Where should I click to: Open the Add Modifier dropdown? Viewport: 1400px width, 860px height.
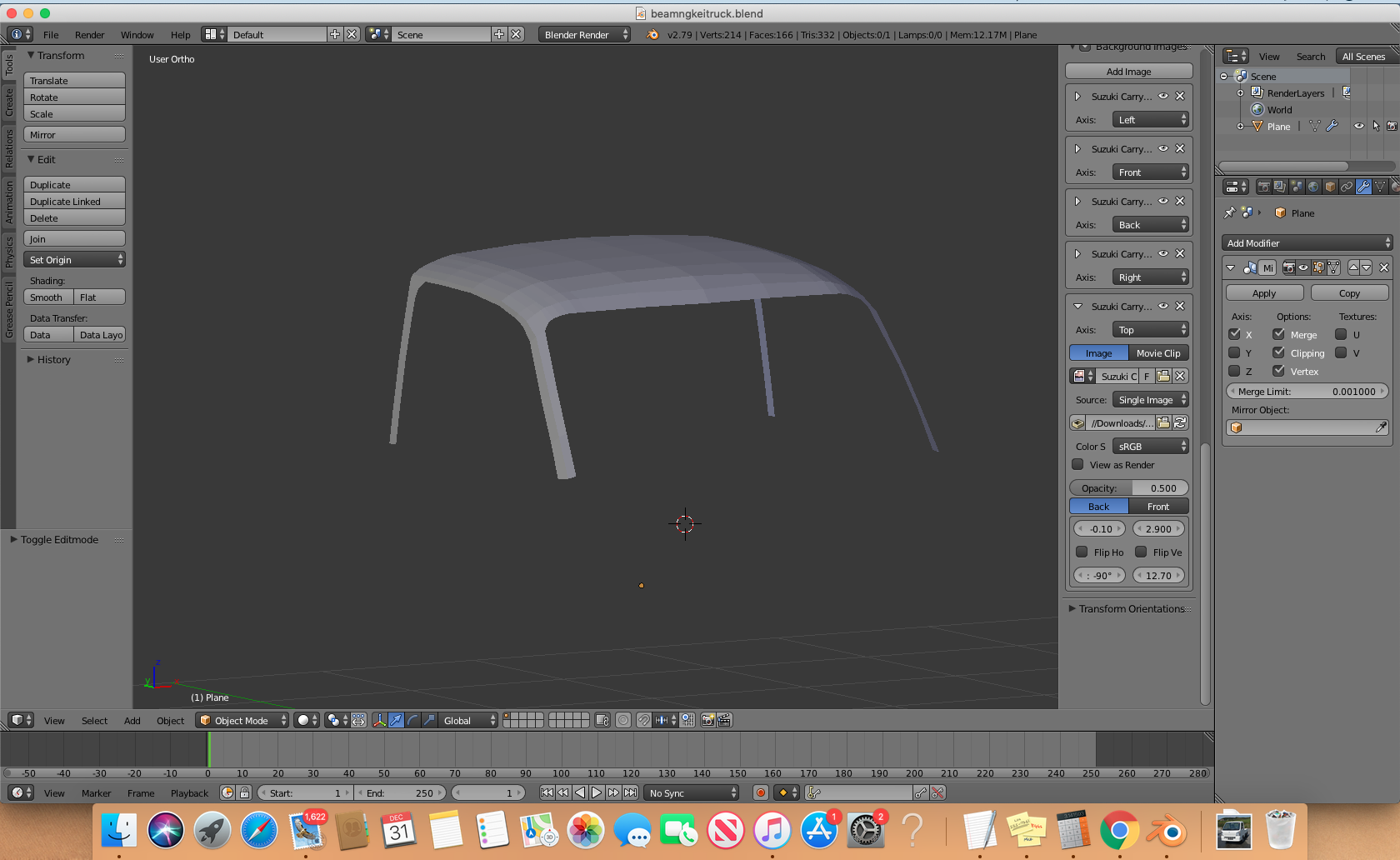point(1307,242)
